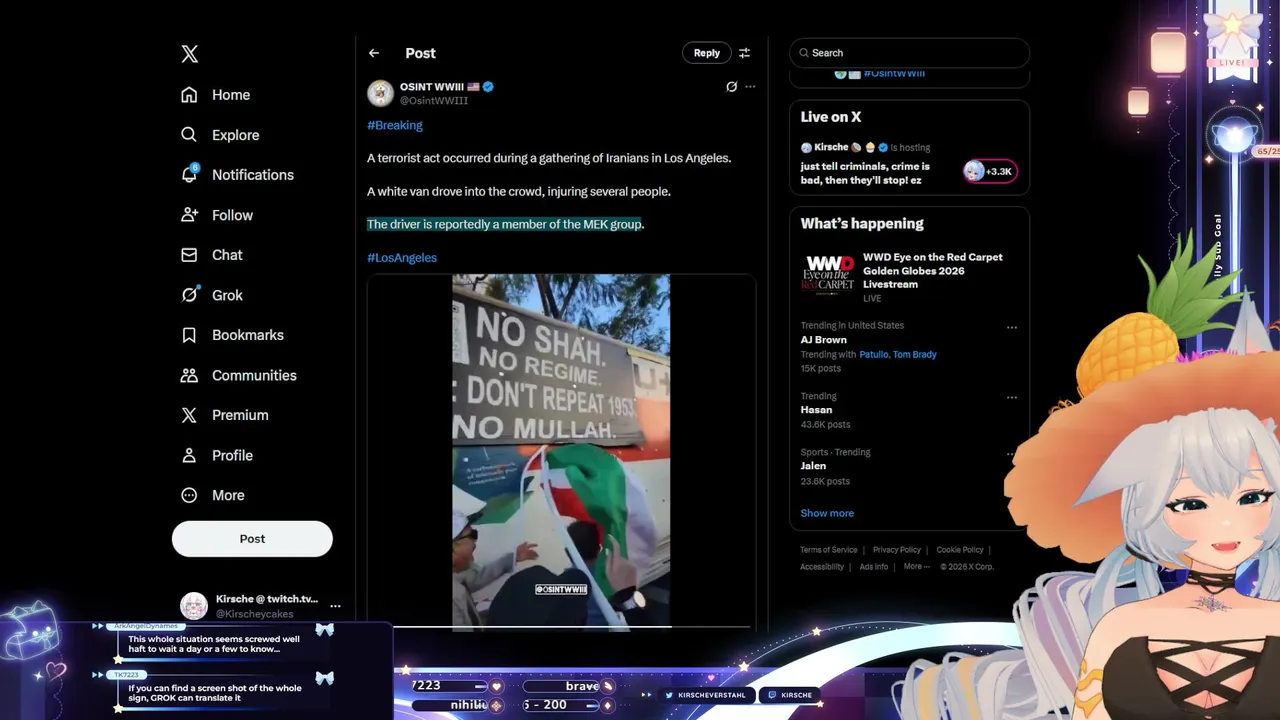Open the Notifications bell icon
The width and height of the screenshot is (1280, 720).
pyautogui.click(x=189, y=174)
